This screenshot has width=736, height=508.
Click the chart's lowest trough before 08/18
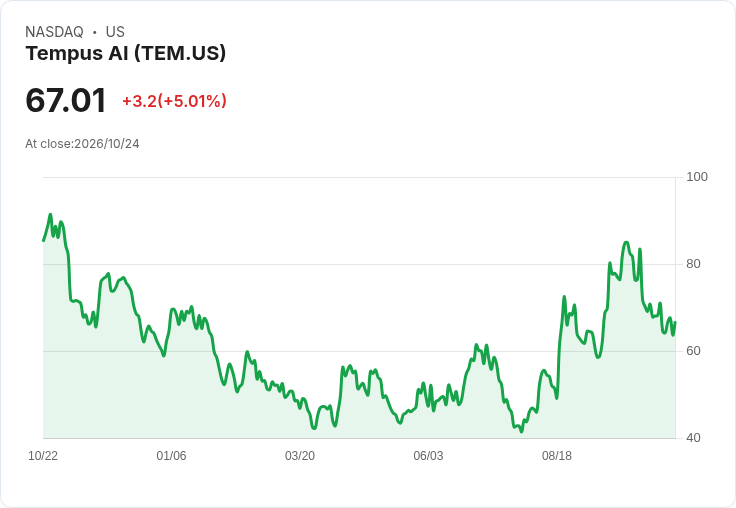coord(521,431)
